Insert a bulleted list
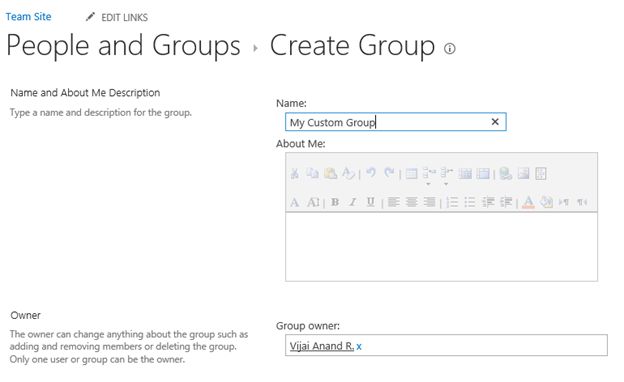The image size is (624, 382). [x=470, y=202]
